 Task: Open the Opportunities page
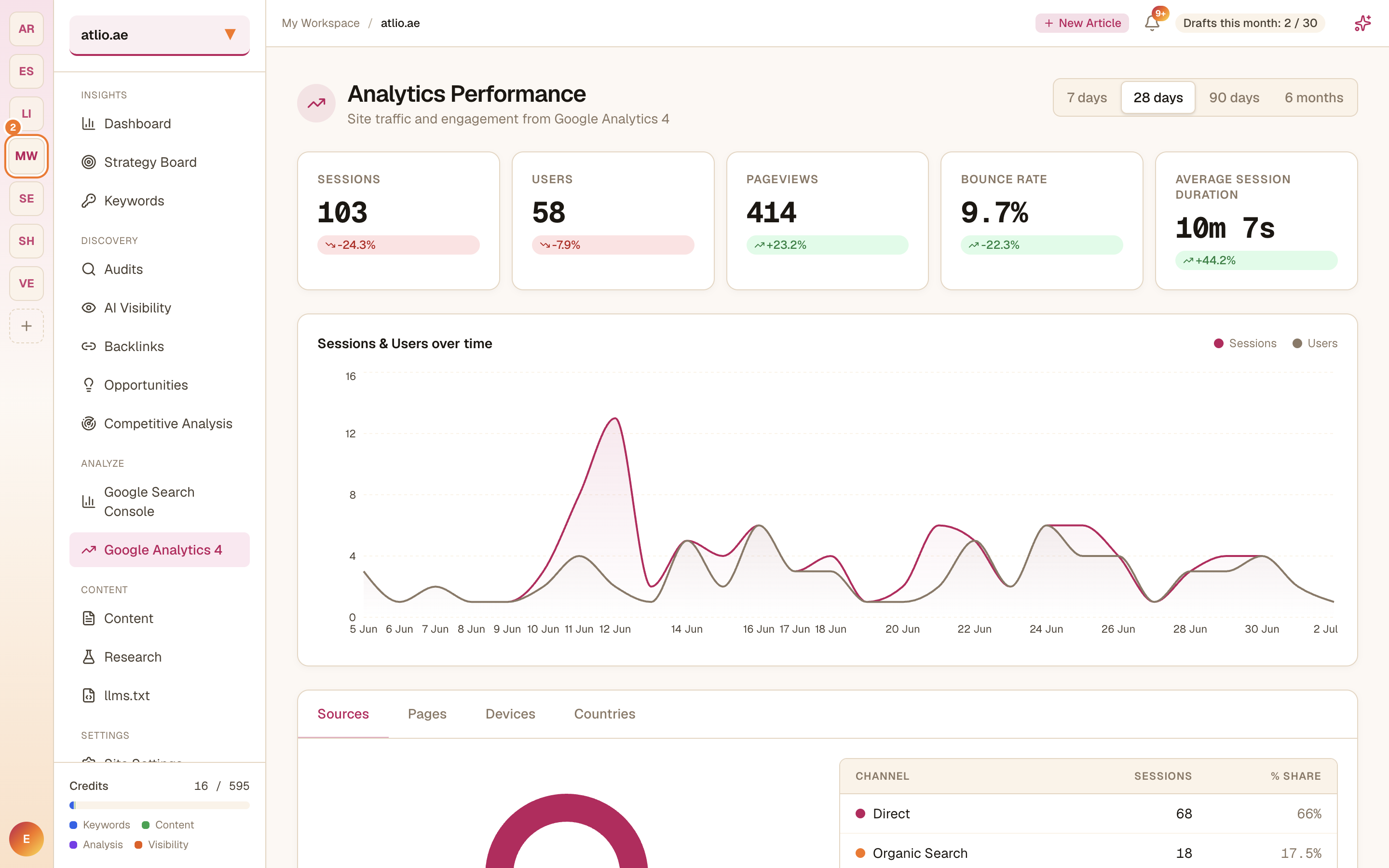point(160,385)
